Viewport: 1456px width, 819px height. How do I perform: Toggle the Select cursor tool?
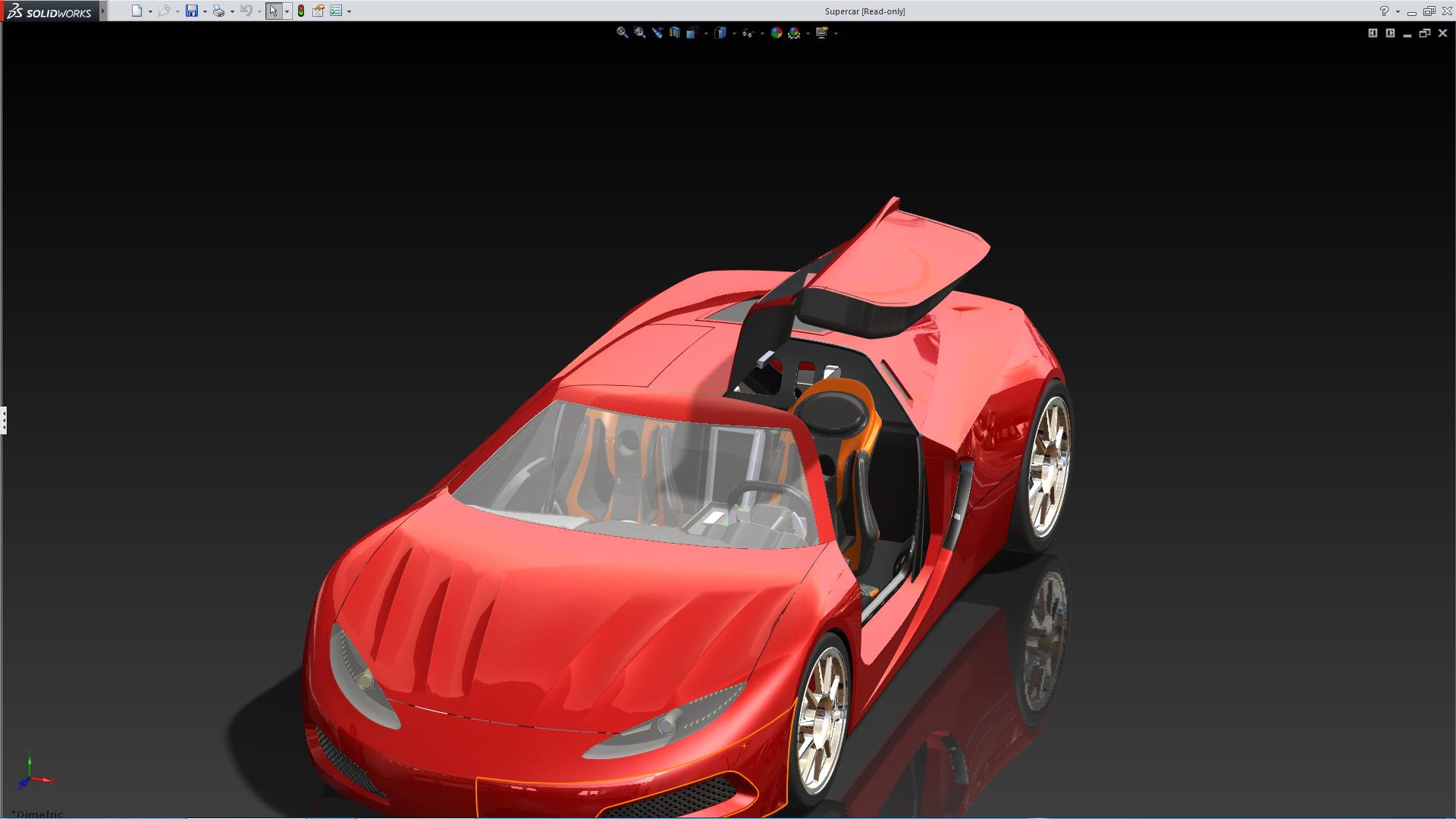pyautogui.click(x=273, y=11)
